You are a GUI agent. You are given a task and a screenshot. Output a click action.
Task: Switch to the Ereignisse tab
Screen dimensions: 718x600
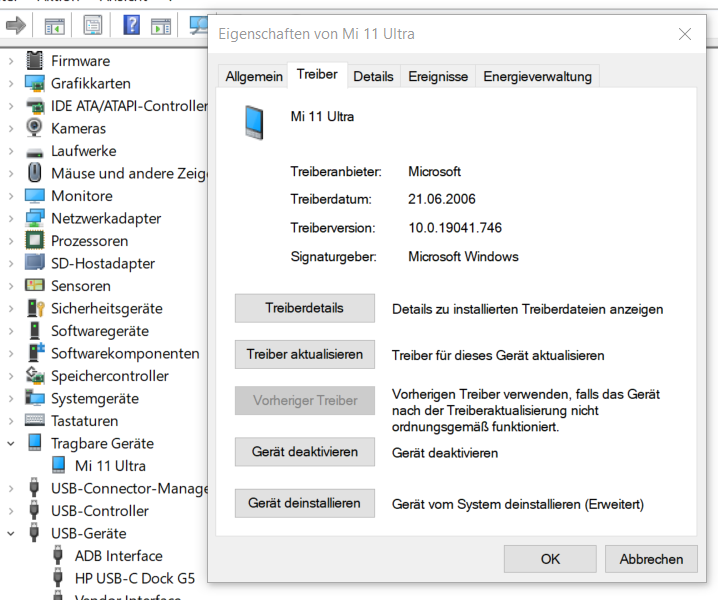(438, 76)
